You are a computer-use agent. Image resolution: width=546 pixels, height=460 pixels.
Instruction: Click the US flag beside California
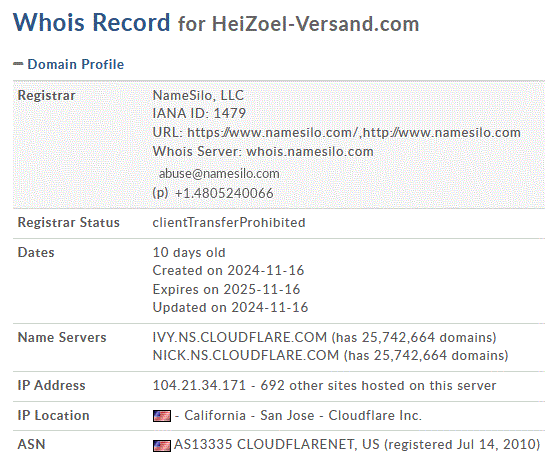162,416
